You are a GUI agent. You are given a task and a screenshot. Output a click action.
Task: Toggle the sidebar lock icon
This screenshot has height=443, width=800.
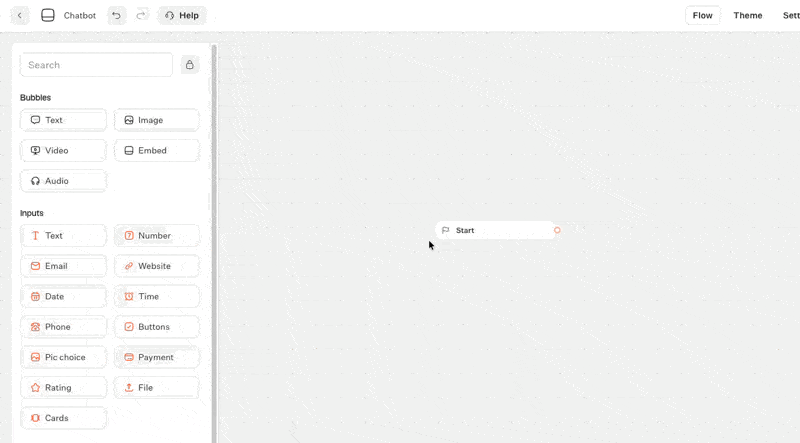point(190,65)
